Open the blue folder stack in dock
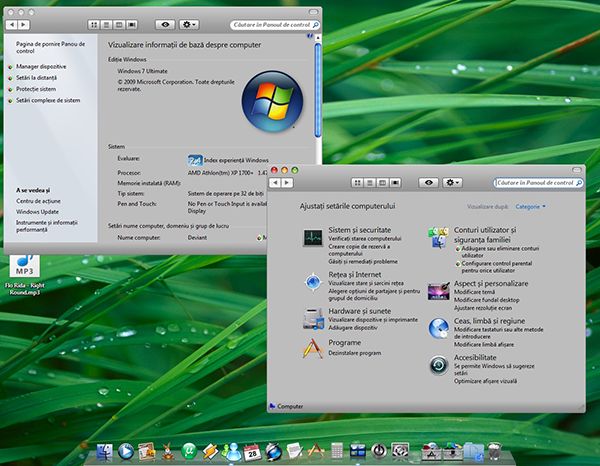This screenshot has width=600, height=466. point(473,451)
